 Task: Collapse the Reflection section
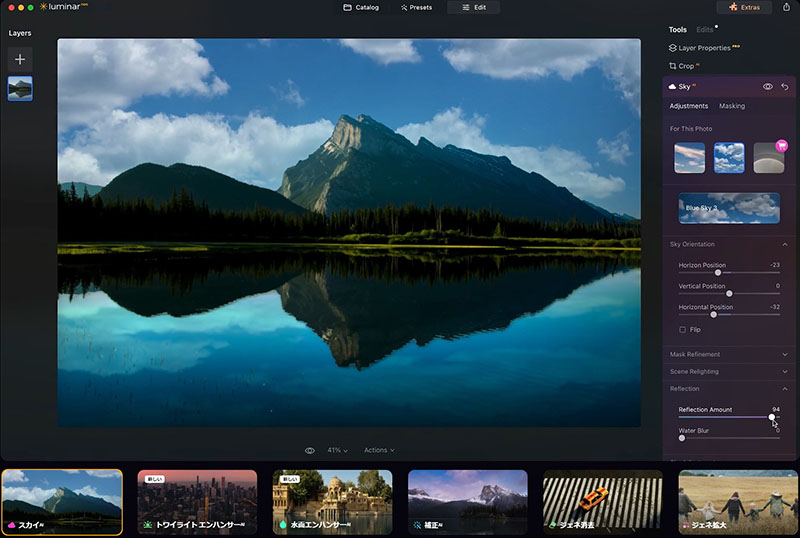[x=785, y=389]
